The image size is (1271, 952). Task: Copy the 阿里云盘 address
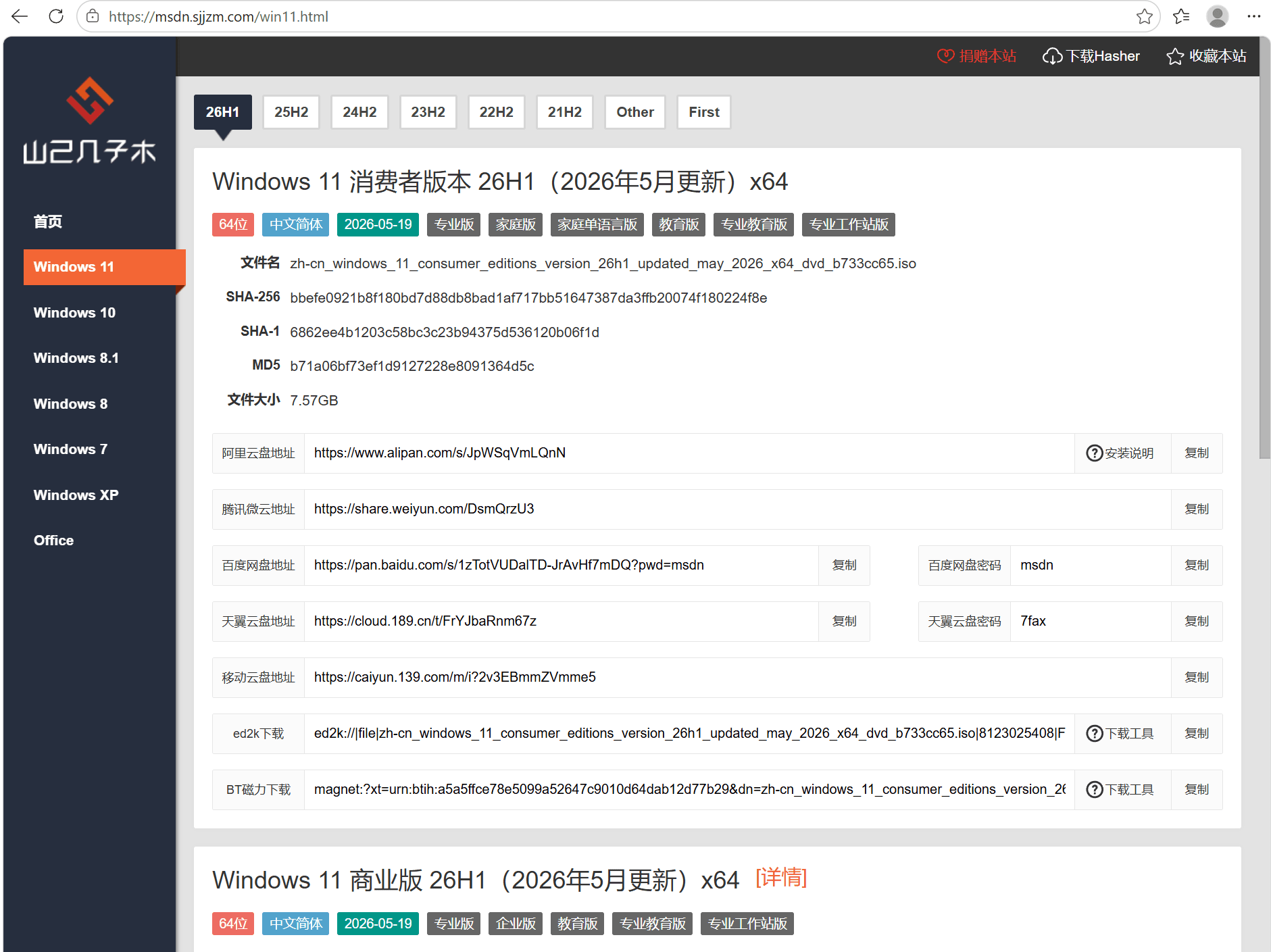click(x=1197, y=453)
